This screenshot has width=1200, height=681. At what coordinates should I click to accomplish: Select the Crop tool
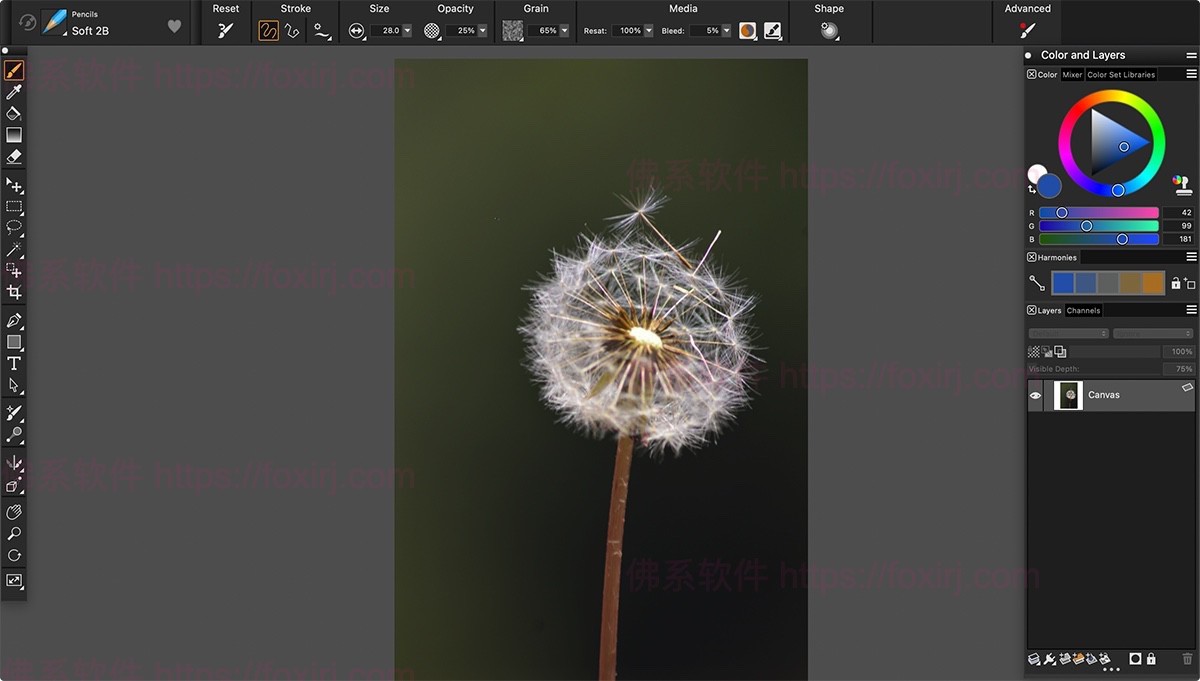[x=14, y=292]
